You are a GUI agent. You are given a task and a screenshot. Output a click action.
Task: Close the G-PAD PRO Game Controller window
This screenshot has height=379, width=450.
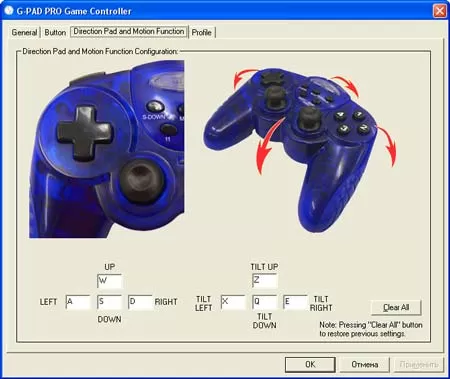click(x=440, y=11)
